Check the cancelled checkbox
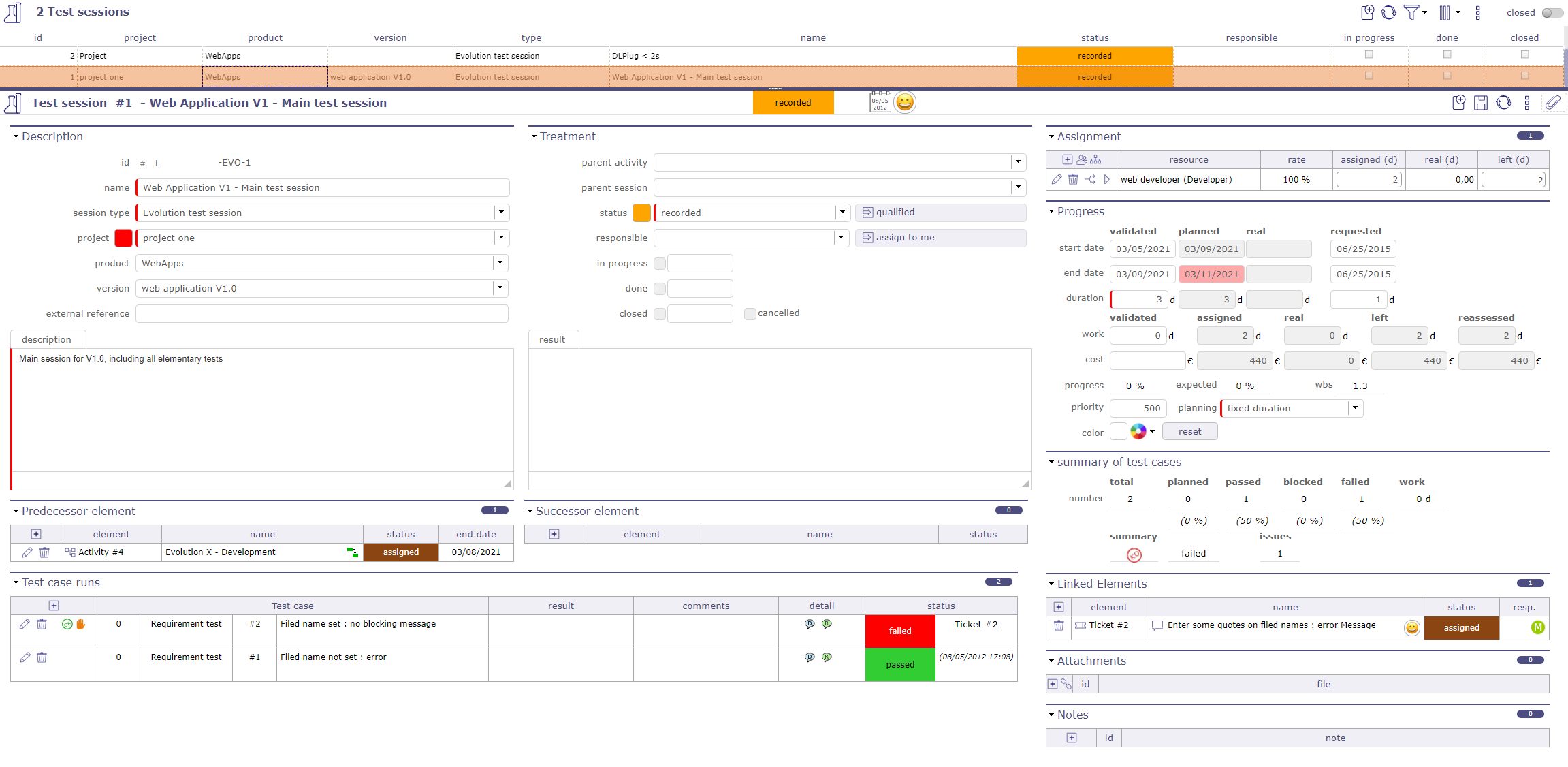This screenshot has width=1568, height=767. [750, 313]
